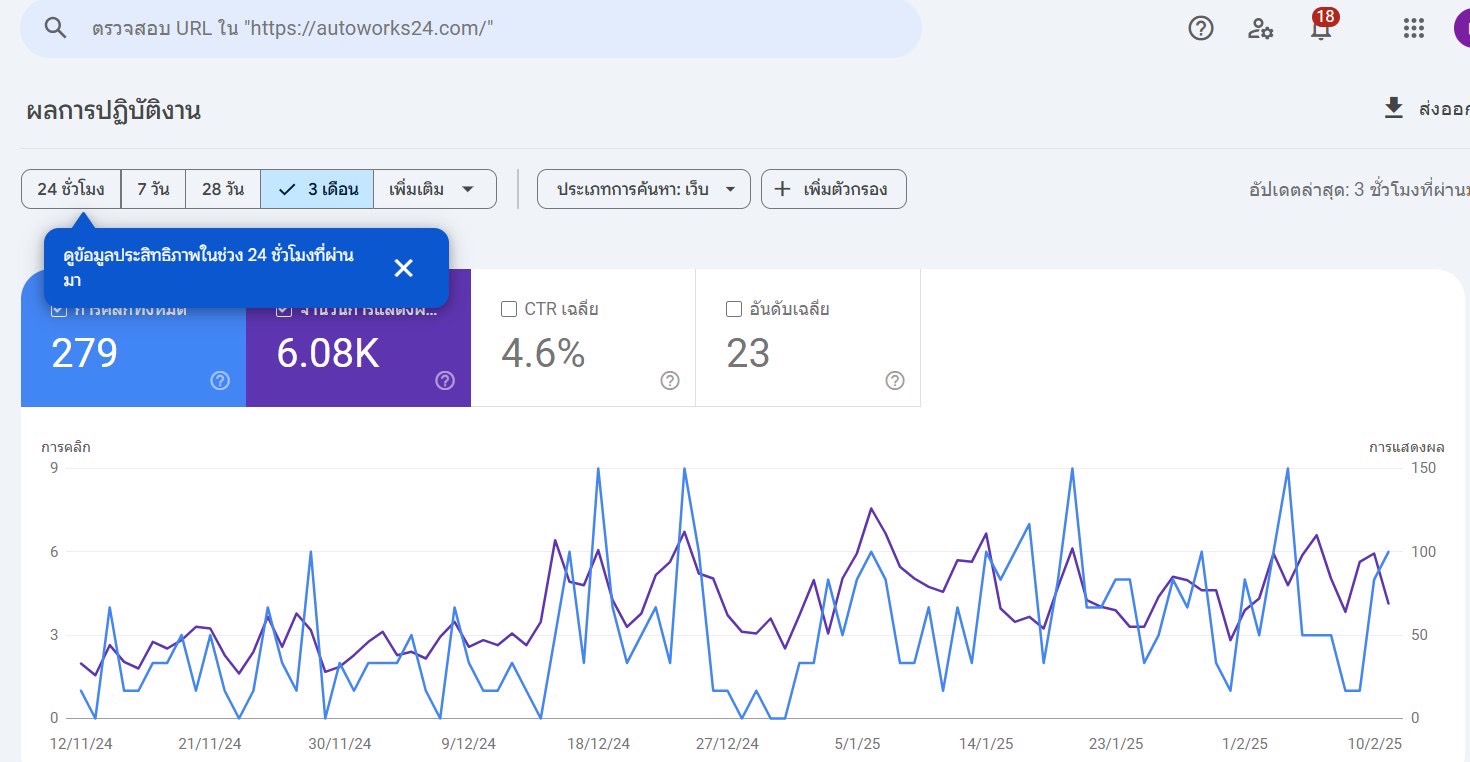Open notifications bell with 18 badge
This screenshot has height=762, width=1470.
point(1321,28)
